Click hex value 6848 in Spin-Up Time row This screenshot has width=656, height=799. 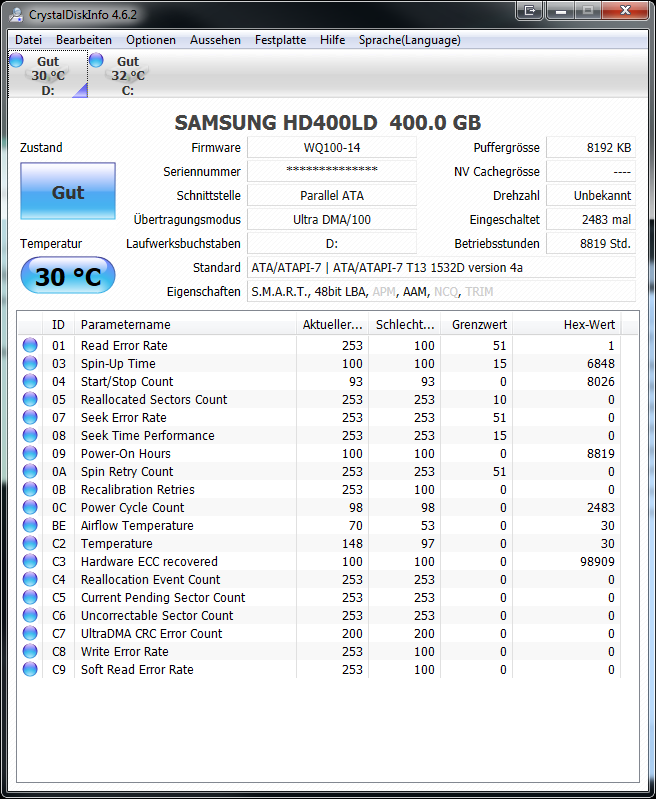coord(600,363)
